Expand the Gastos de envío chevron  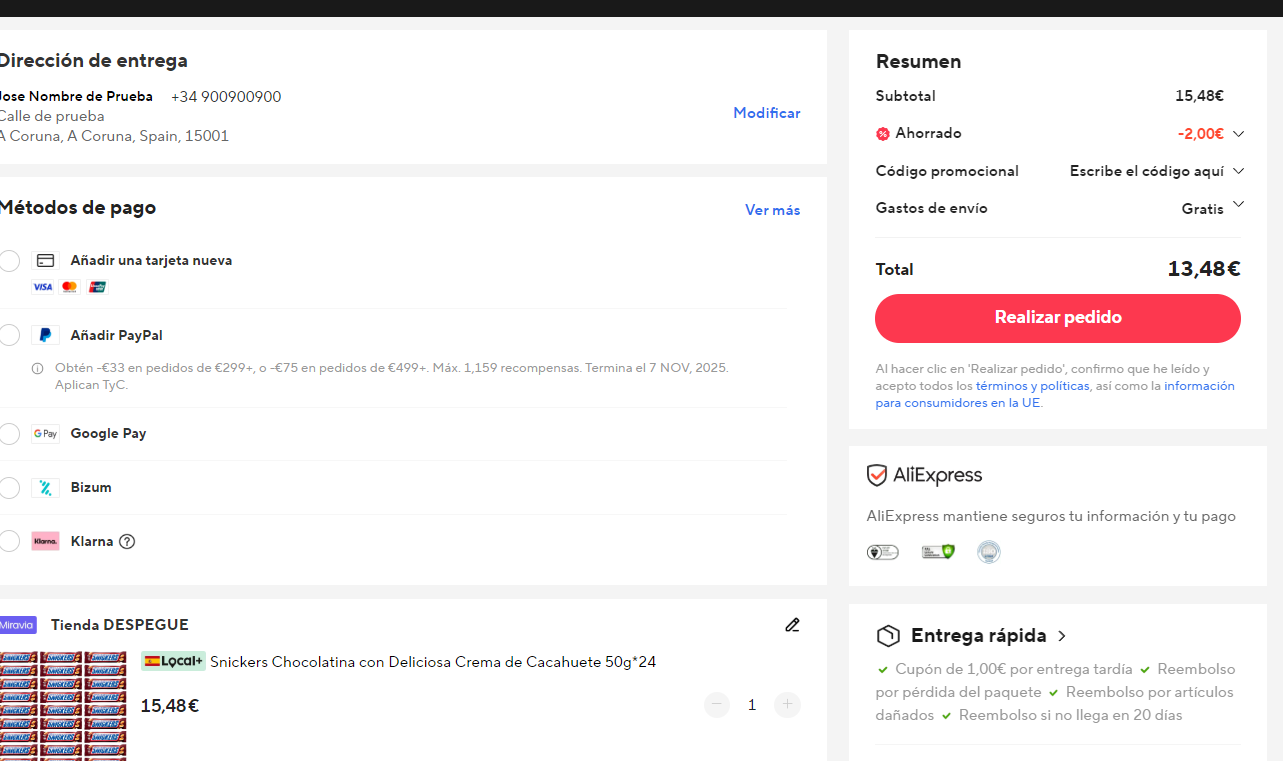pyautogui.click(x=1238, y=204)
